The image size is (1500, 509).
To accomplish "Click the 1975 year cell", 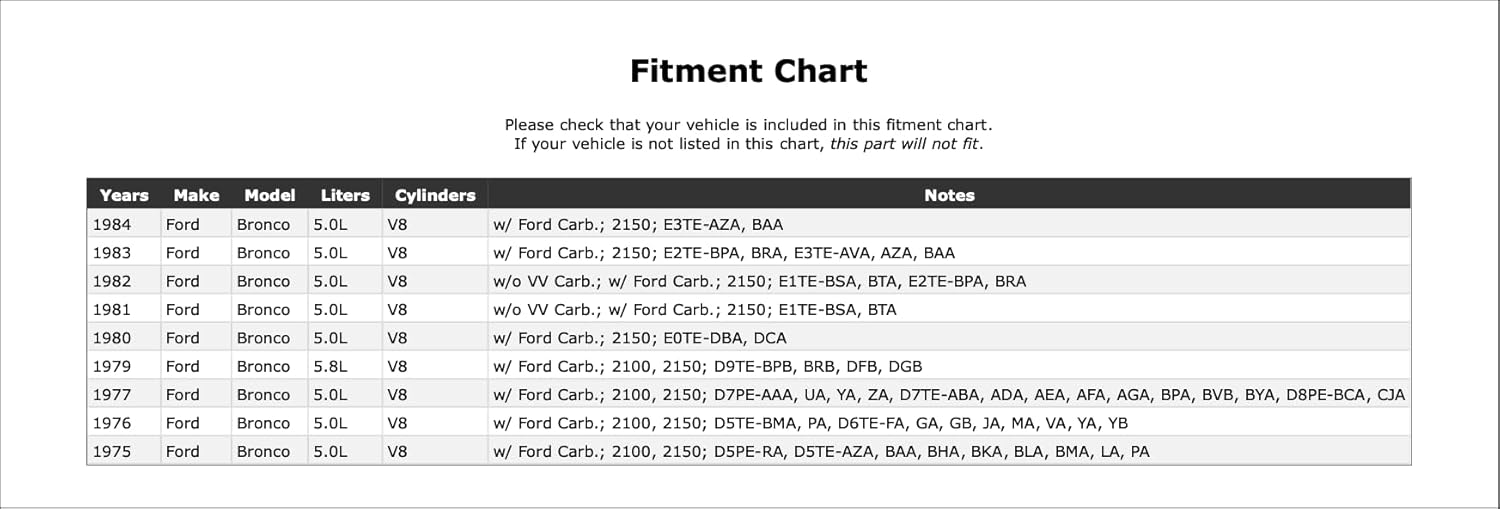I will (x=112, y=451).
